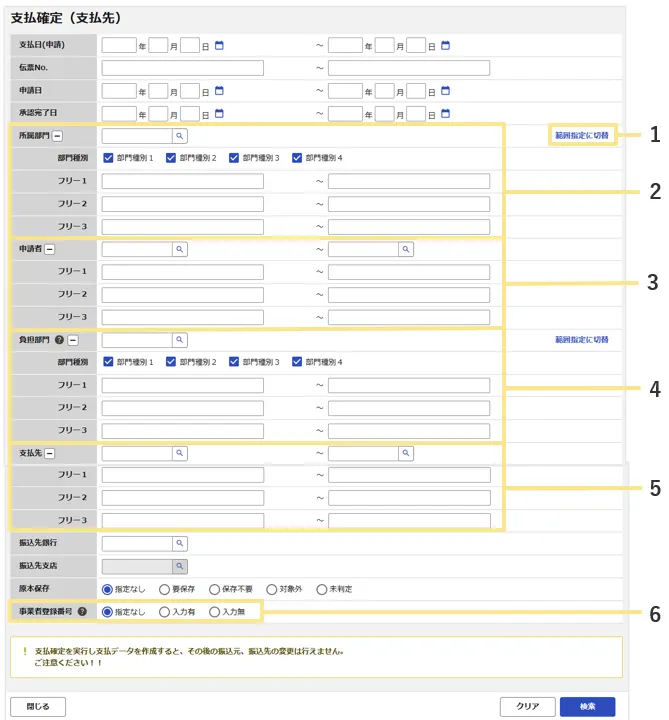Select 入力有 for 事業者登録番号
Screen dimensions: 669x720
[x=165, y=611]
